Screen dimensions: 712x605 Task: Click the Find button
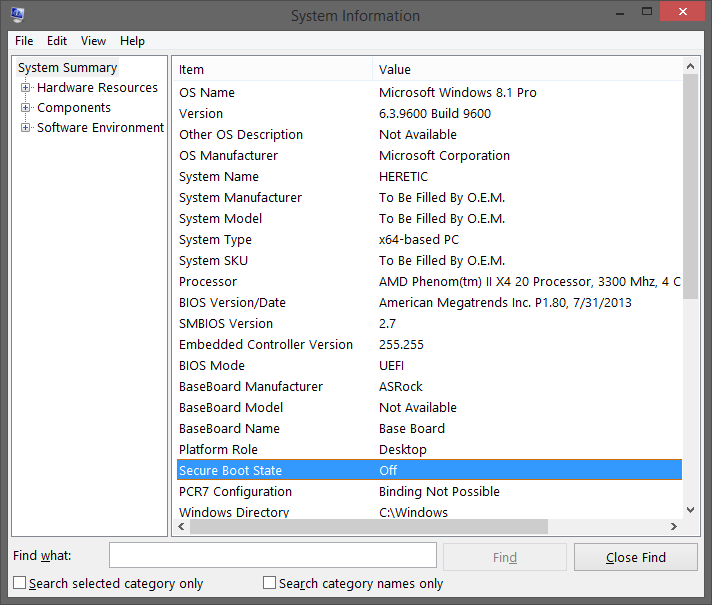click(505, 557)
